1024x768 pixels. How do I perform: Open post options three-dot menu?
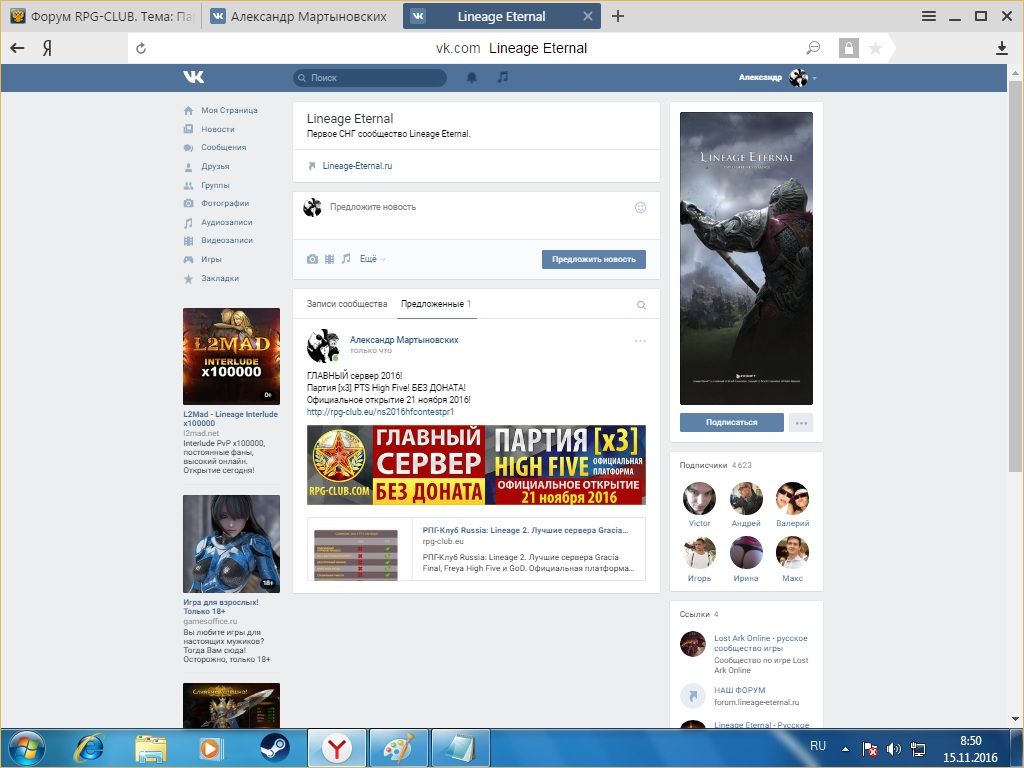[x=640, y=341]
